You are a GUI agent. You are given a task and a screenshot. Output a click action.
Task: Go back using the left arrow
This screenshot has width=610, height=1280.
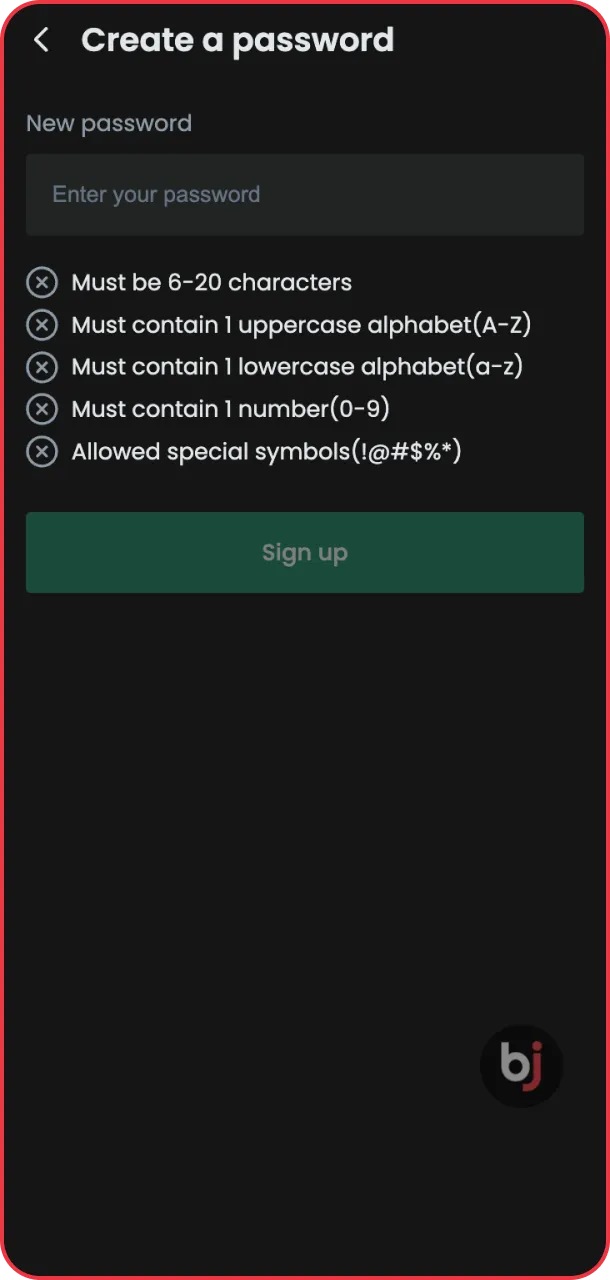tap(41, 40)
